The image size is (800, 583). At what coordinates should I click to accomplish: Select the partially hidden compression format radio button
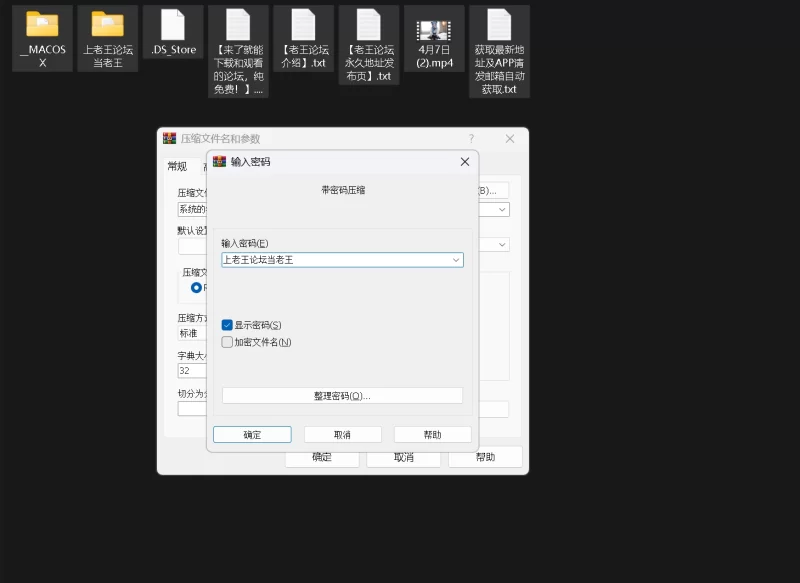(x=196, y=287)
